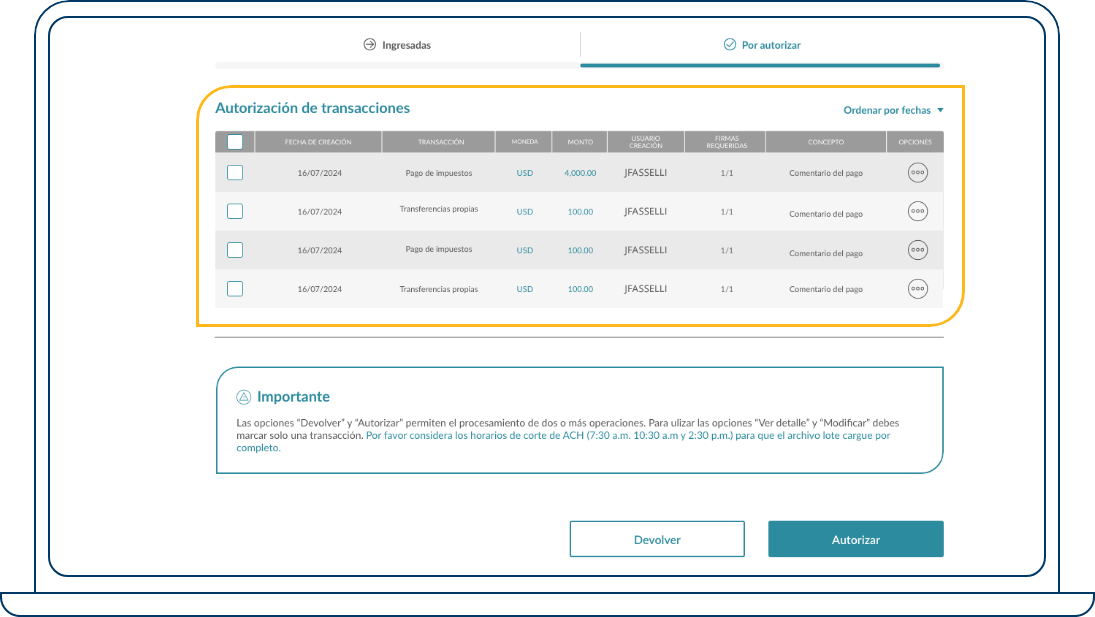Open options menu for 4,000.00 tax payment
1095x617 pixels.
click(x=917, y=173)
